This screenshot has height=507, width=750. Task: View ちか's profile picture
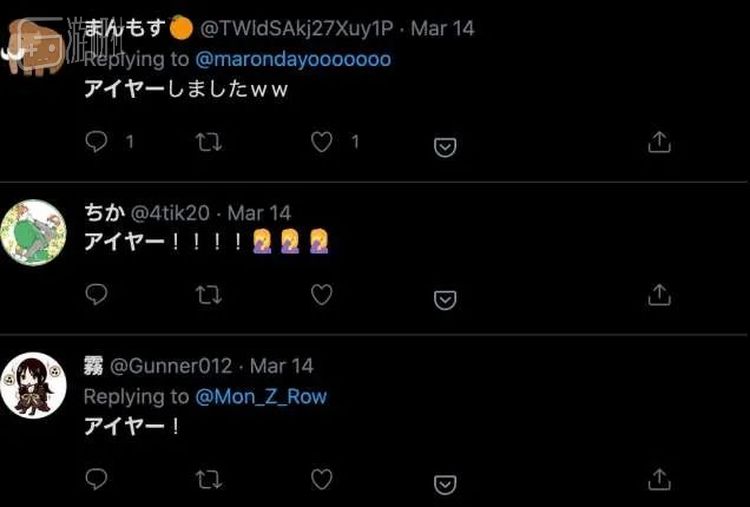tap(34, 233)
